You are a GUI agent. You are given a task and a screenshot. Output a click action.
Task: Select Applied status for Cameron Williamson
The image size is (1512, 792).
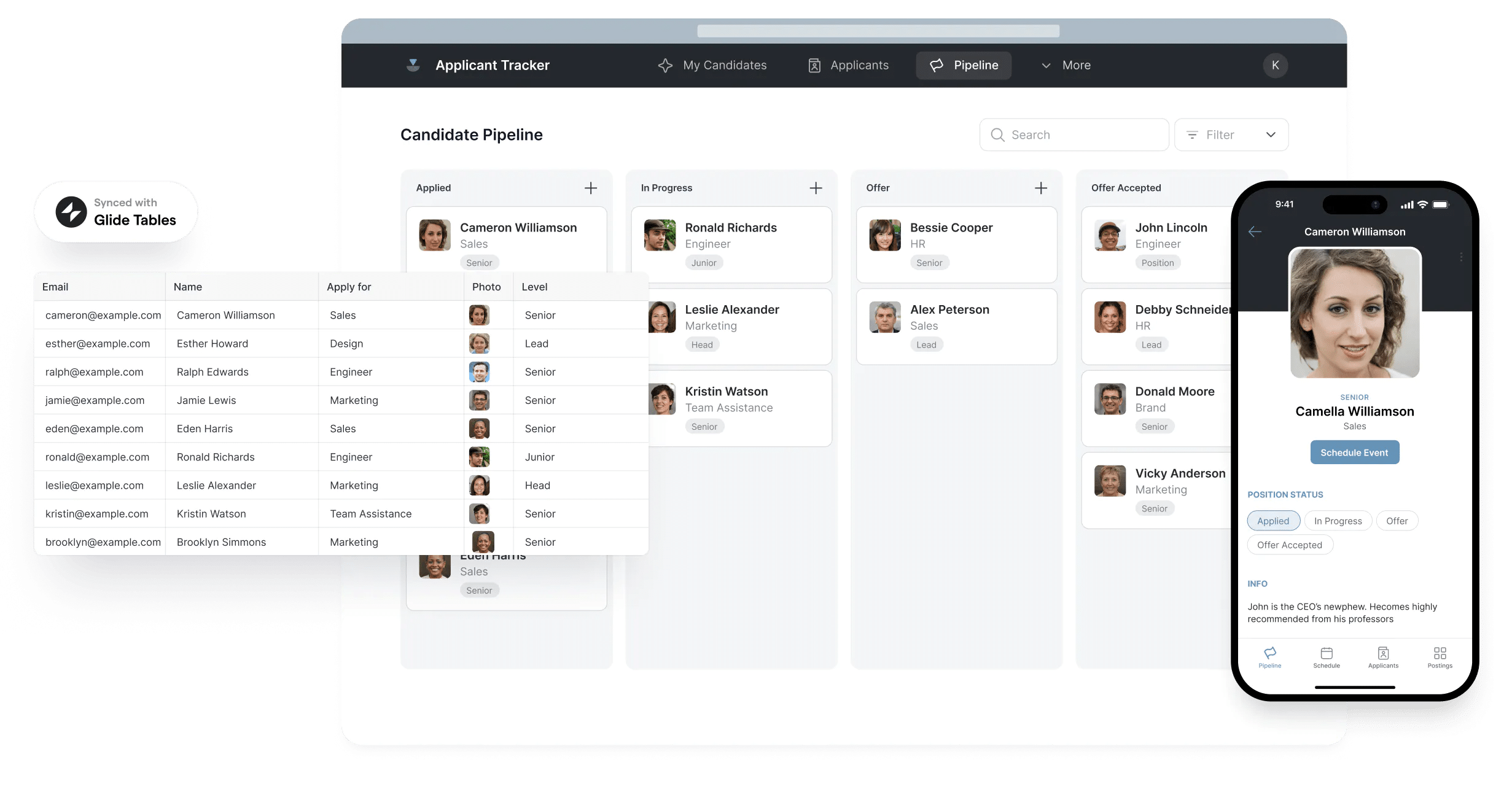[1272, 520]
